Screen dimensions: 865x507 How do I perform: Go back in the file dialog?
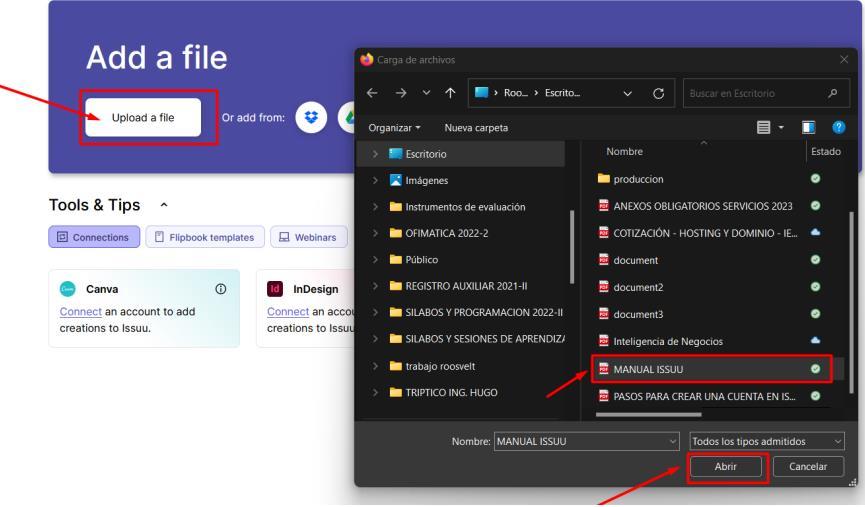[372, 93]
